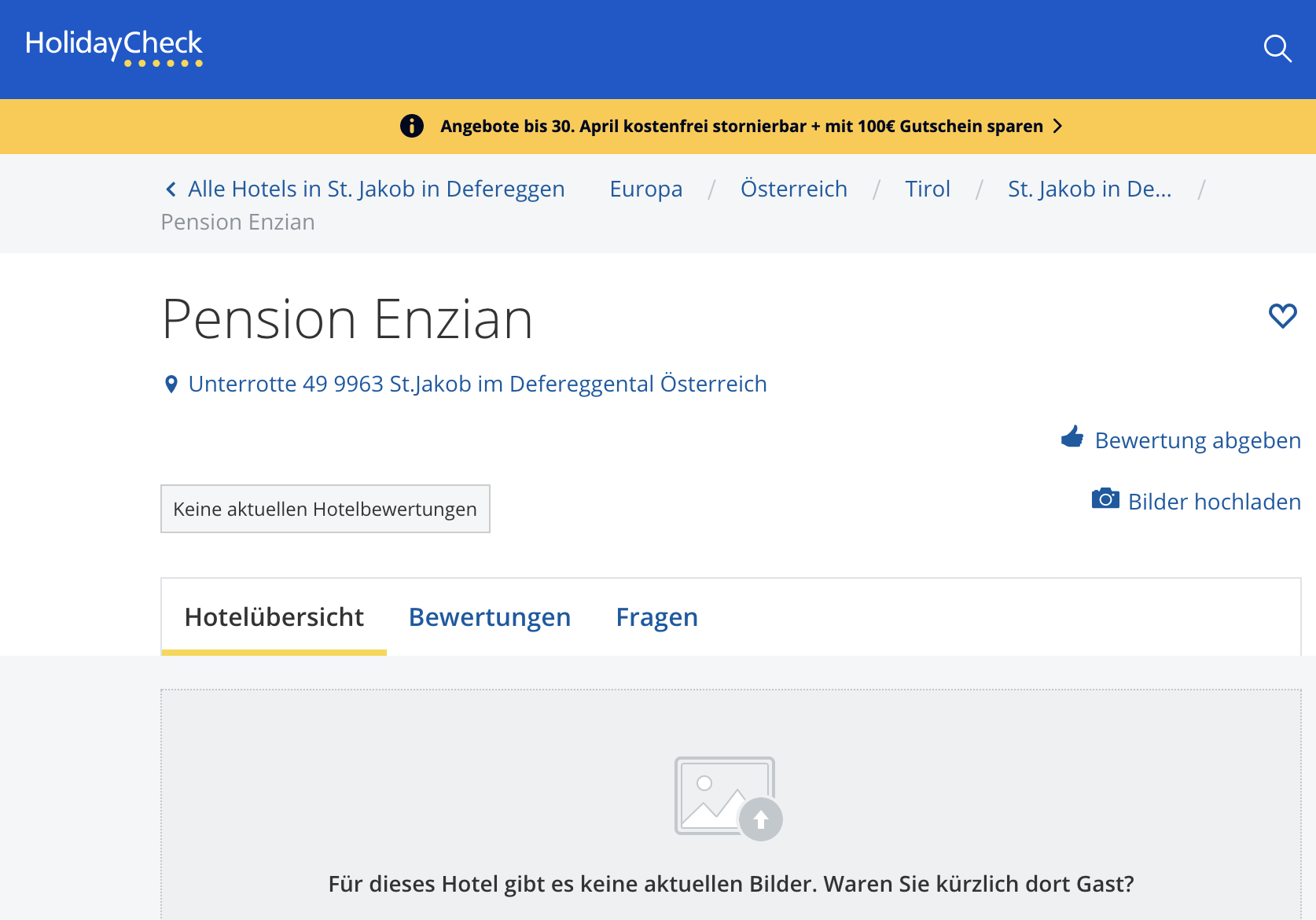Open the Europa breadcrumb

pyautogui.click(x=646, y=189)
